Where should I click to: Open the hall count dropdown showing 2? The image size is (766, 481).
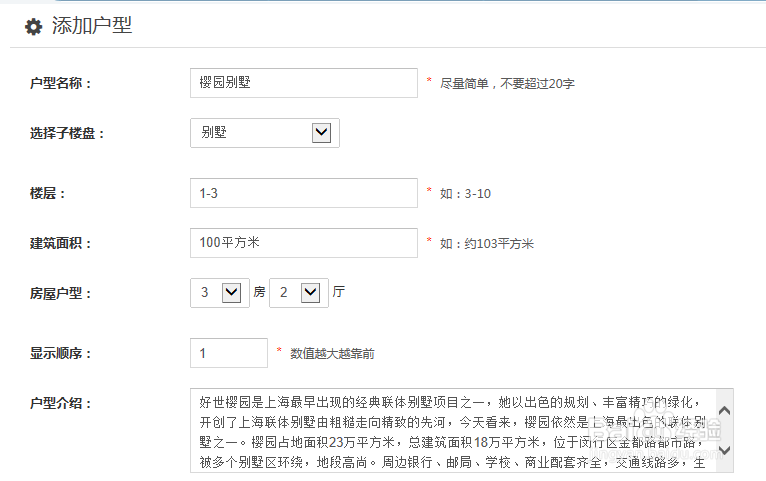coord(299,293)
